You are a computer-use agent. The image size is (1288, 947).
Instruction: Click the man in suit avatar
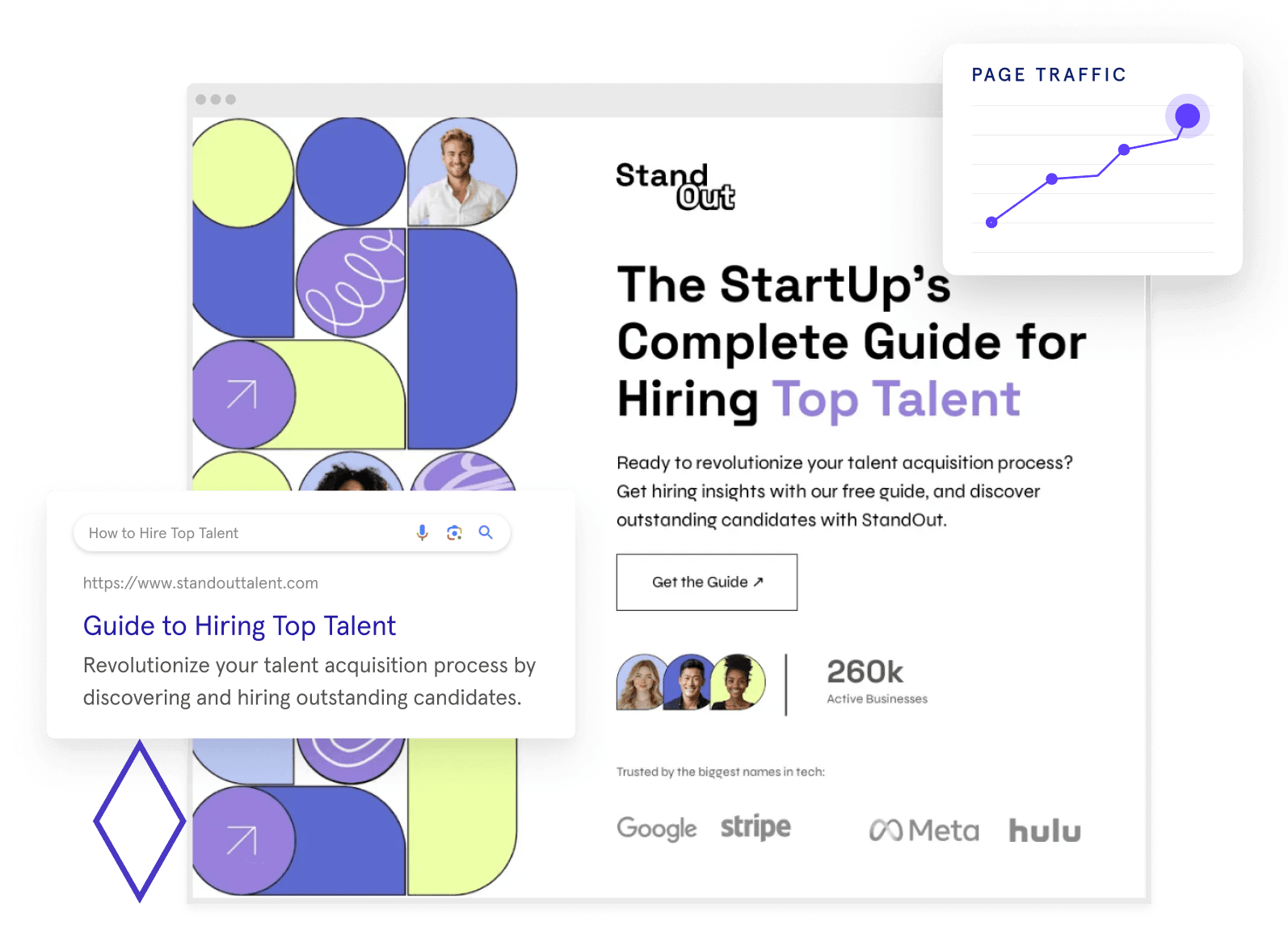(688, 682)
